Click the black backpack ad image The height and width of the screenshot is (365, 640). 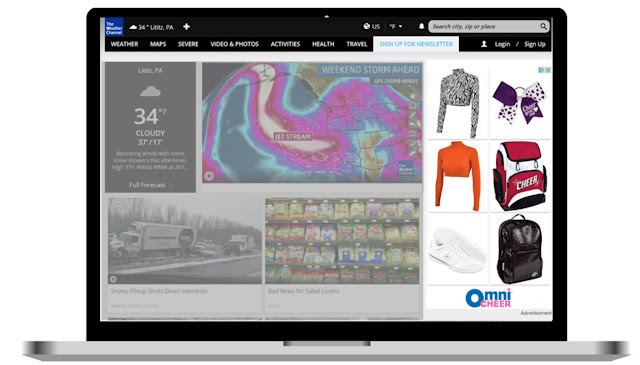[519, 249]
